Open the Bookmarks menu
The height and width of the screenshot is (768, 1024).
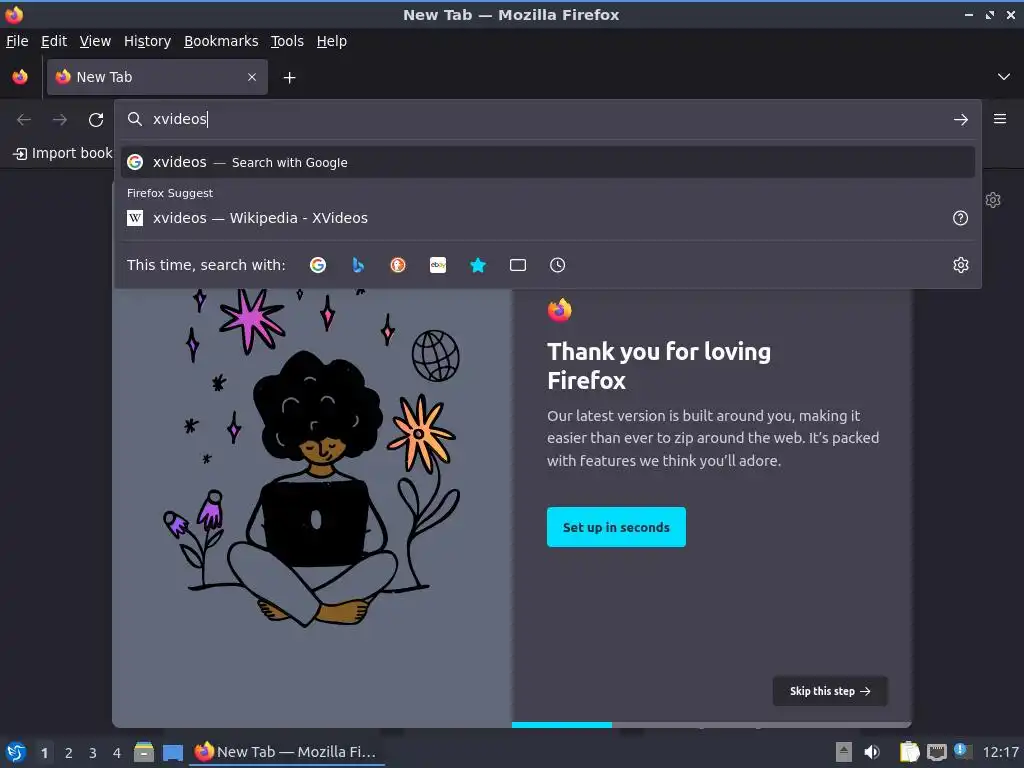point(221,41)
